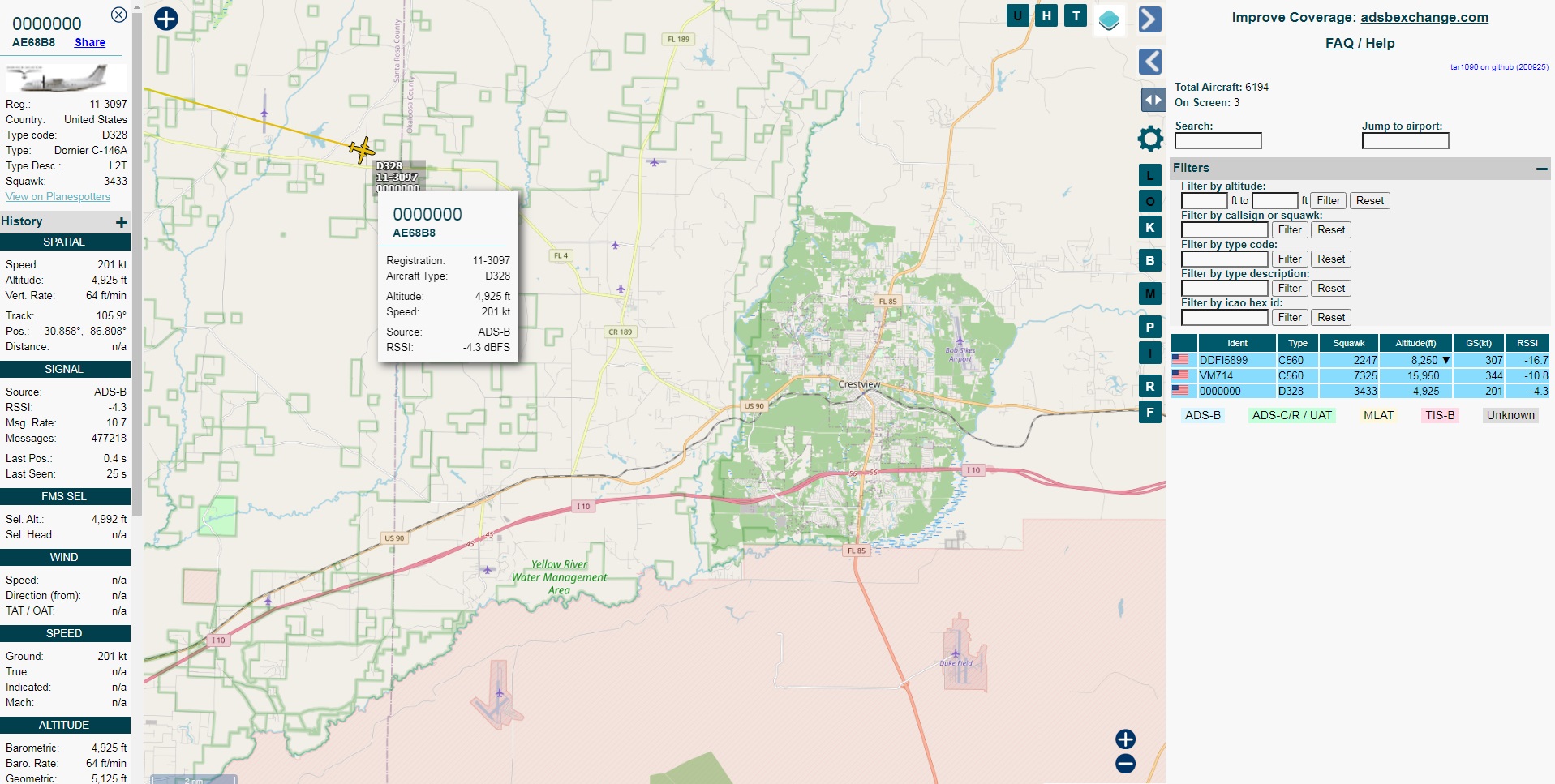Click Filter button for altitude

click(1328, 201)
